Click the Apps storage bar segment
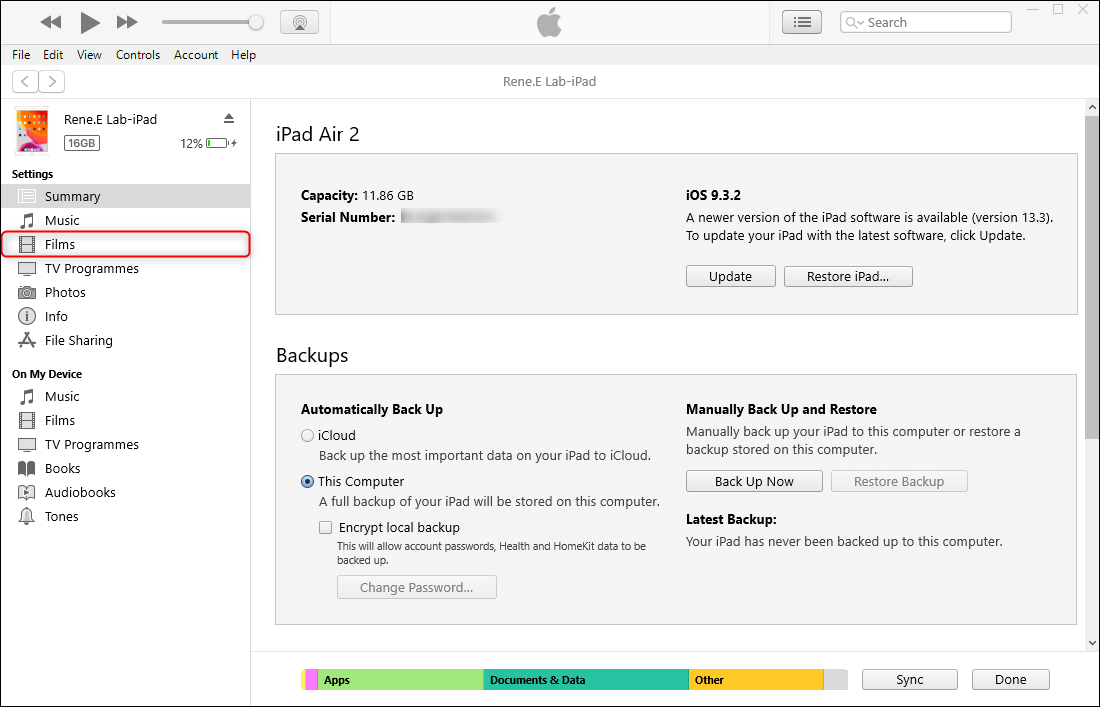Screen dimensions: 1100x707 [401, 680]
